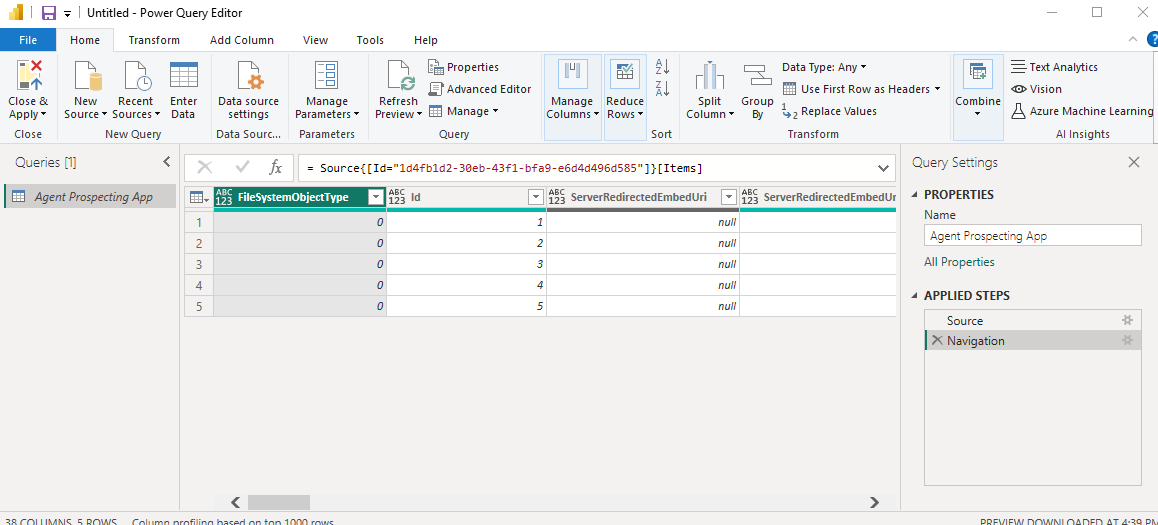Switch to the Tools tab
The width and height of the screenshot is (1158, 525).
pyautogui.click(x=370, y=40)
